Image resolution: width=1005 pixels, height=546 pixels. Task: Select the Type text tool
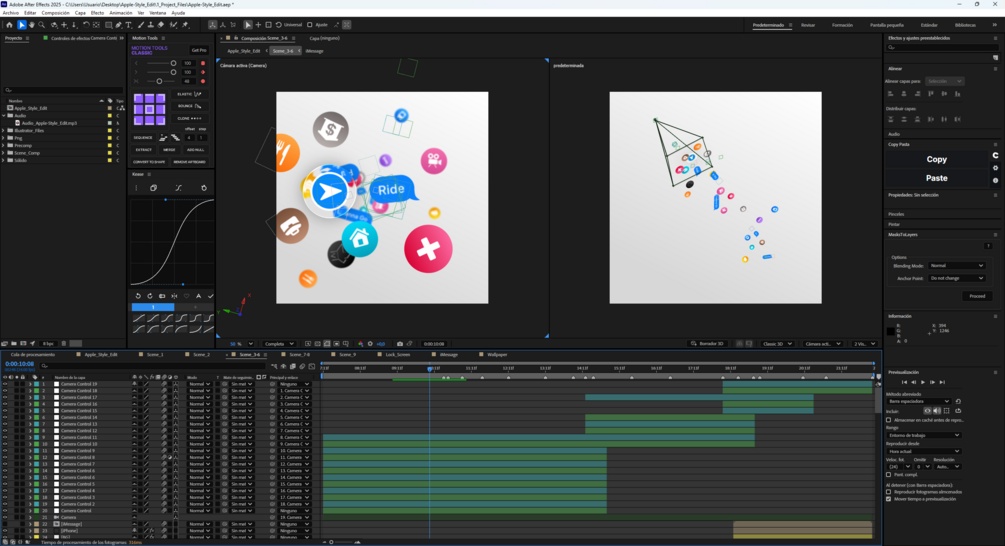point(129,25)
